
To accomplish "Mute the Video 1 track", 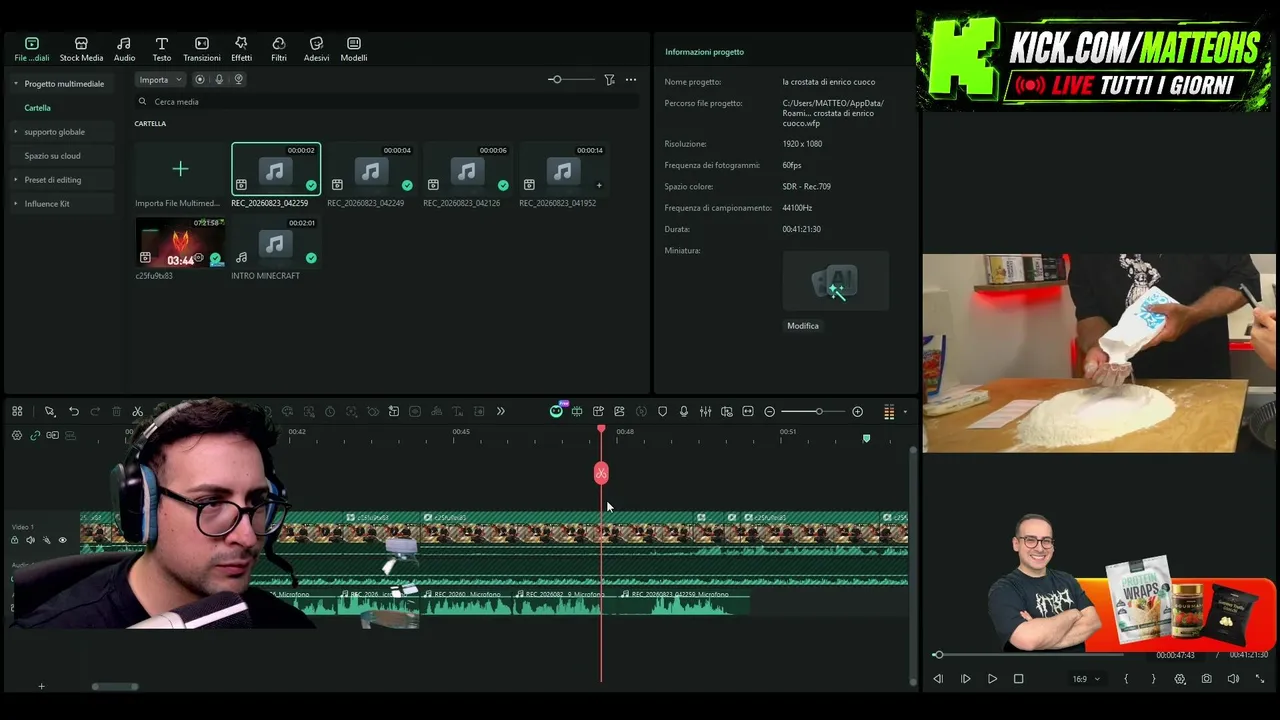I will point(30,541).
